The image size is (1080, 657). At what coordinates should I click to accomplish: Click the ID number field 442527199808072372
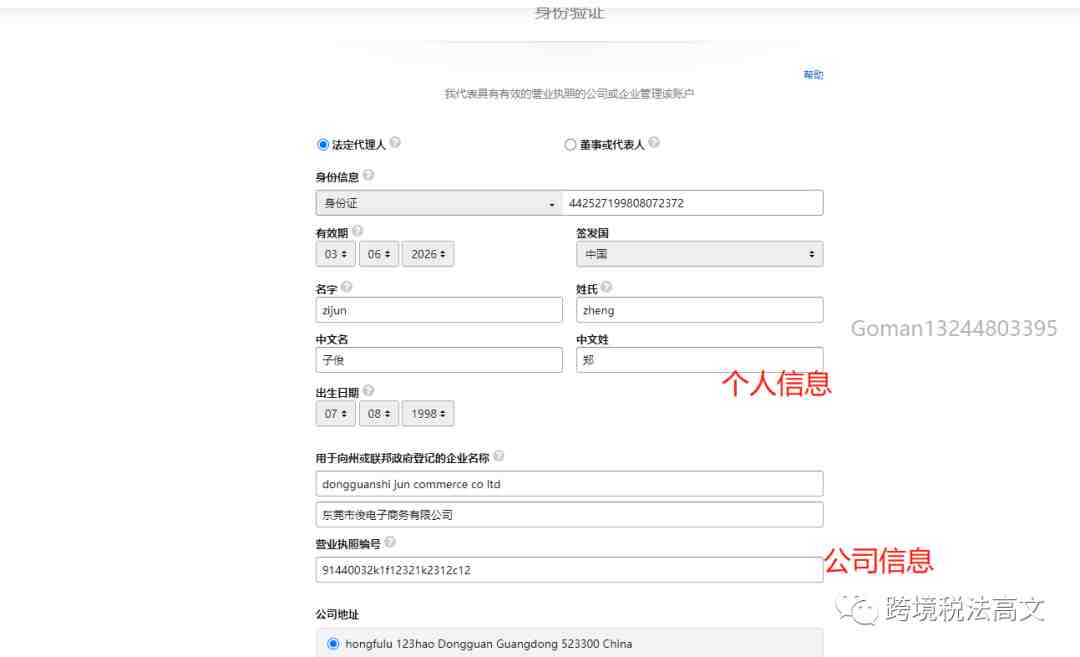pyautogui.click(x=693, y=203)
